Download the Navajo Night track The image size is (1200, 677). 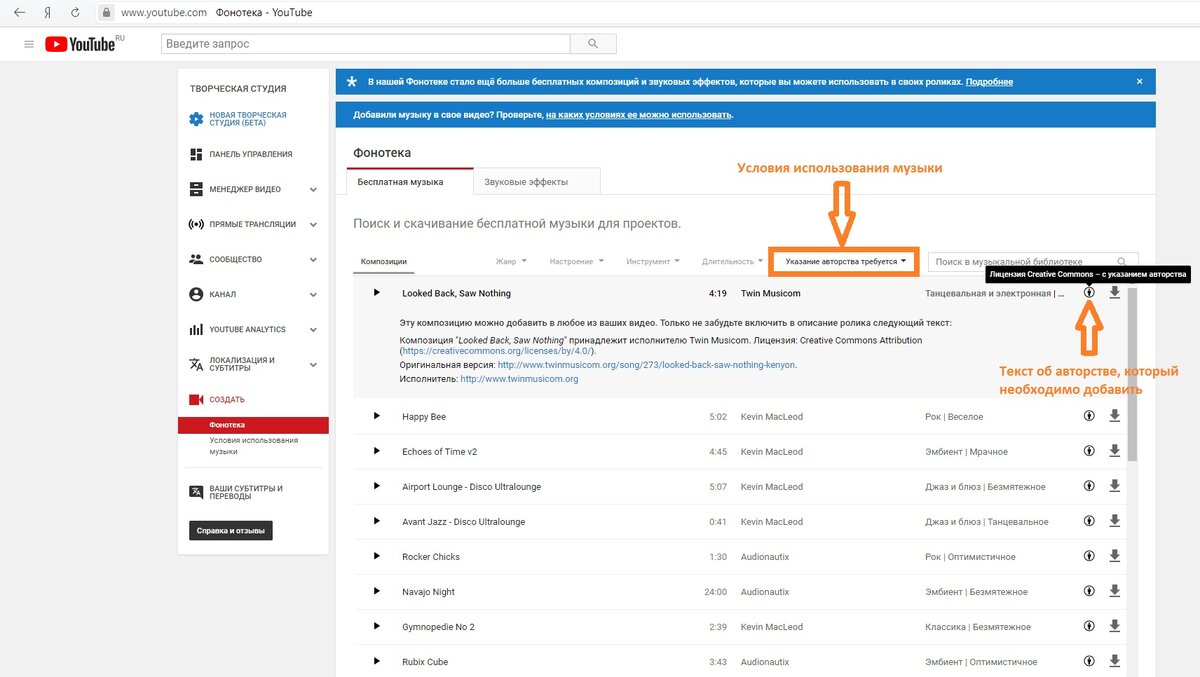[x=1114, y=591]
